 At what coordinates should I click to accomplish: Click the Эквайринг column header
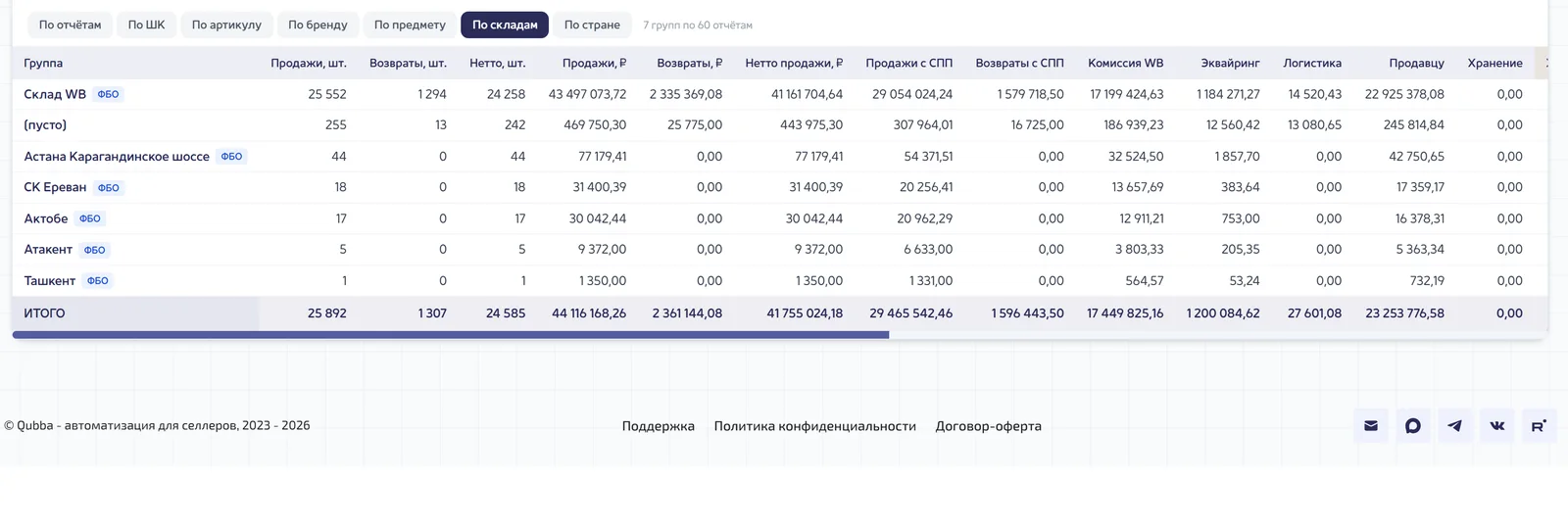tap(1231, 63)
